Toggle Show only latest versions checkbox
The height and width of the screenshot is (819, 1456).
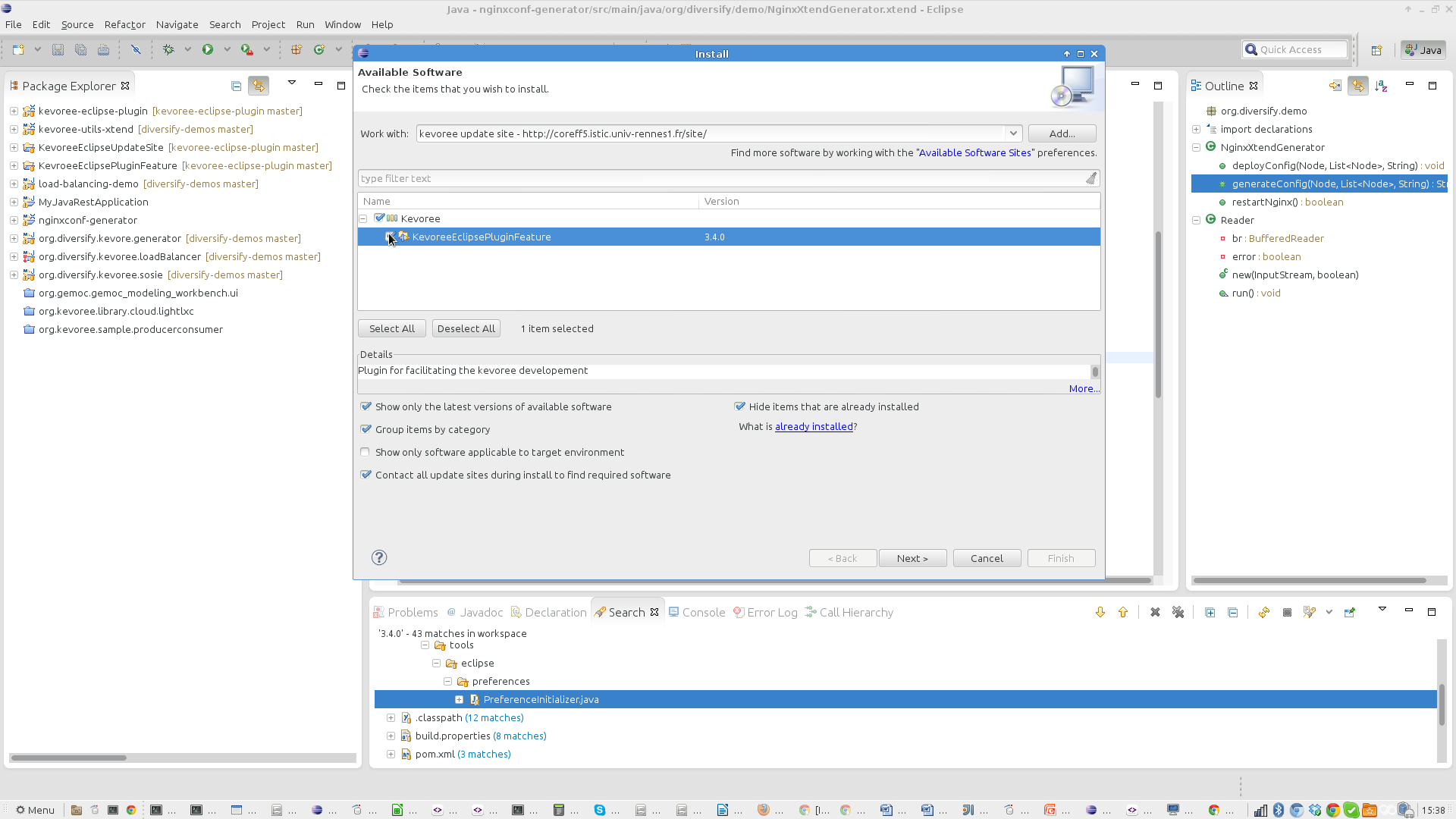pyautogui.click(x=366, y=406)
